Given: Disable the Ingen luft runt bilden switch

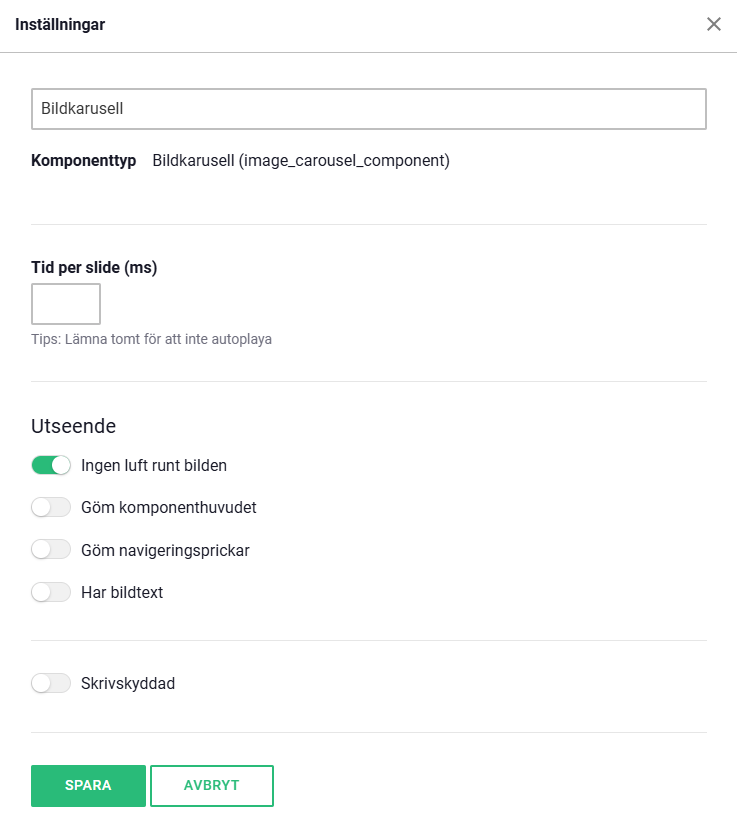Looking at the screenshot, I should (x=51, y=465).
